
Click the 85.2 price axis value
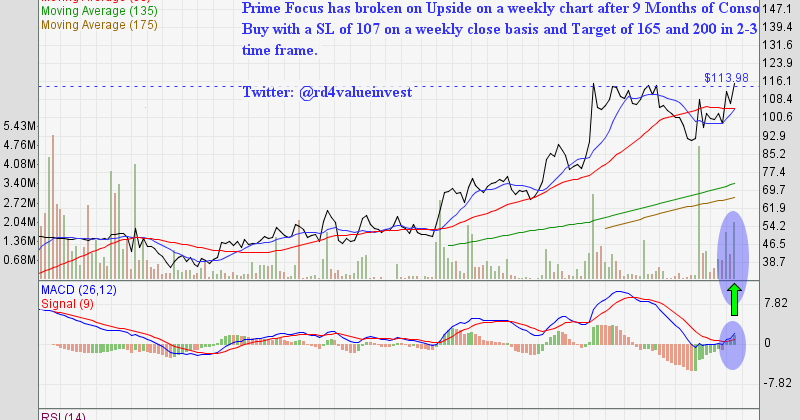(774, 153)
